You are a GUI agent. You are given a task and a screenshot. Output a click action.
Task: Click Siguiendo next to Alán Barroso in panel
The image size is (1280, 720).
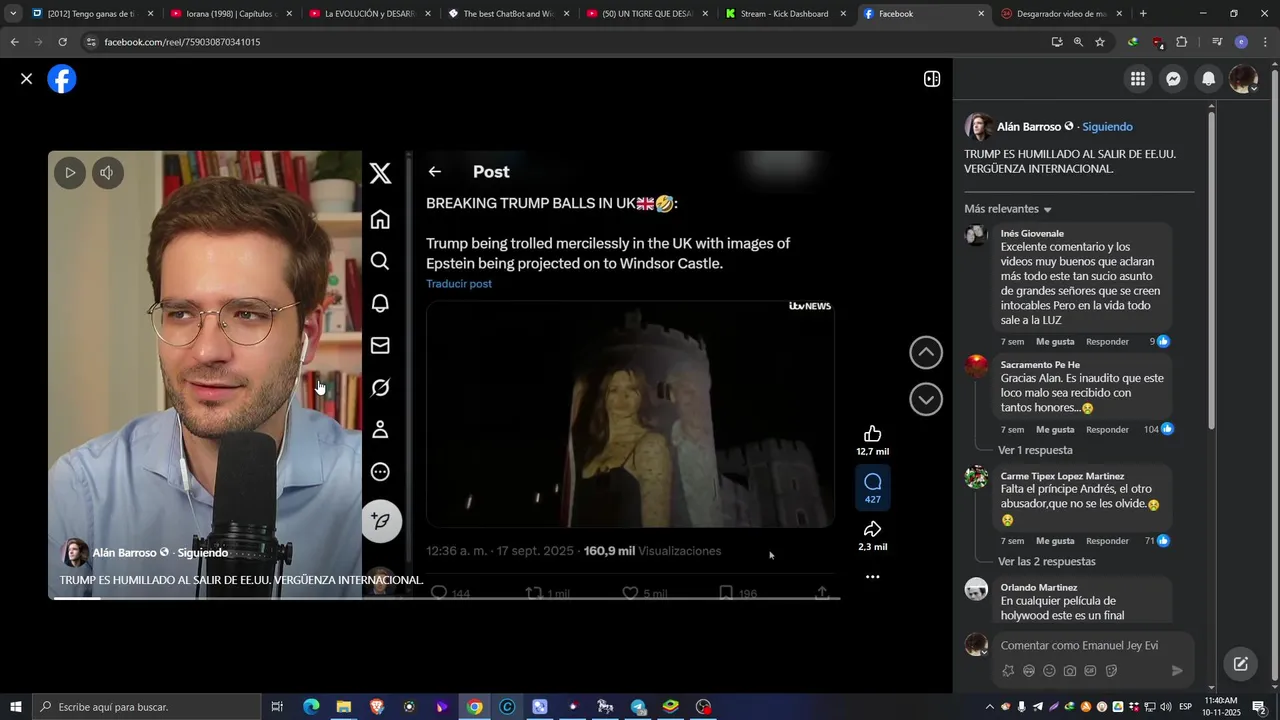[x=1107, y=127]
